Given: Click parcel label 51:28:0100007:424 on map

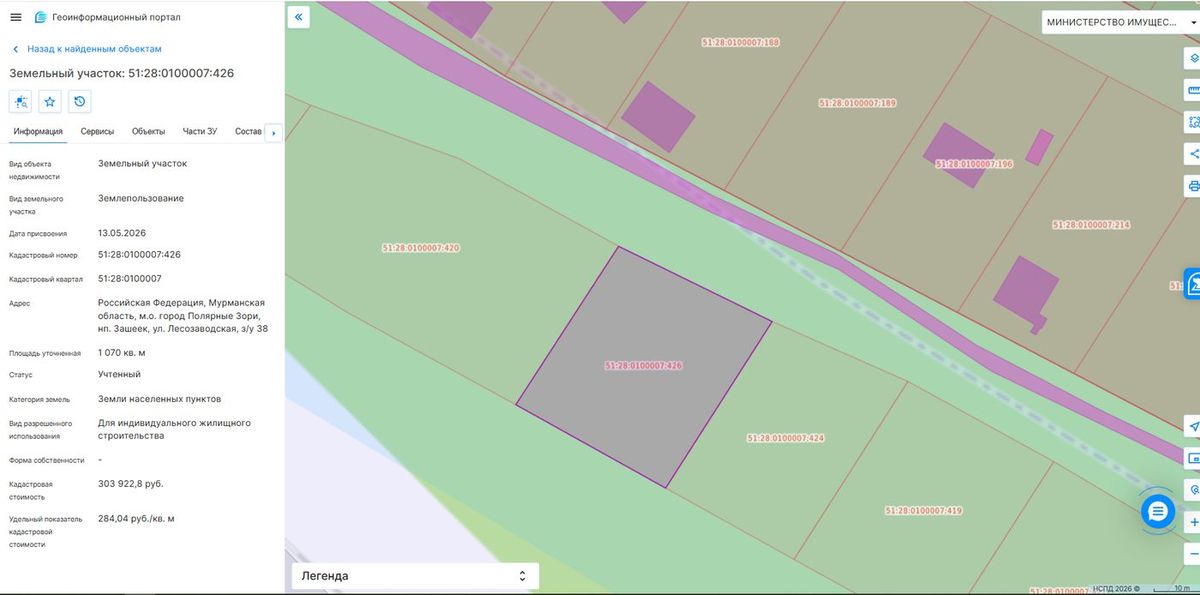Looking at the screenshot, I should (786, 438).
